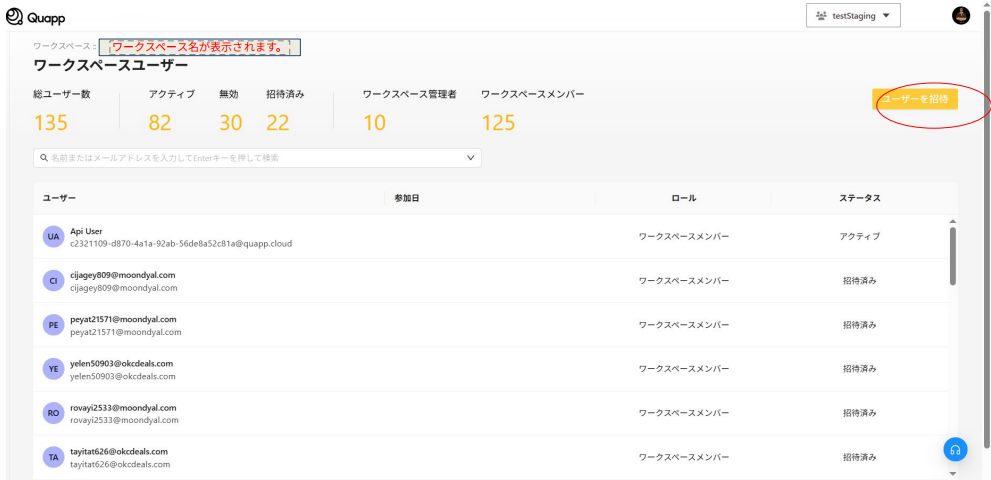Open the headset support chat button
Image resolution: width=991 pixels, height=480 pixels.
pos(955,449)
